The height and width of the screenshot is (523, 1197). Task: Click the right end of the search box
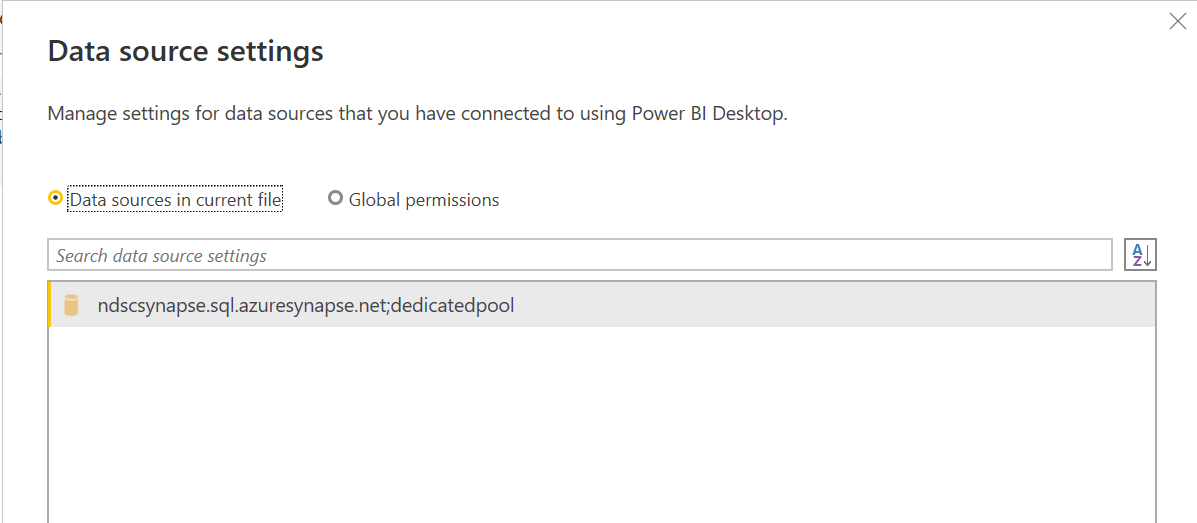[1092, 255]
